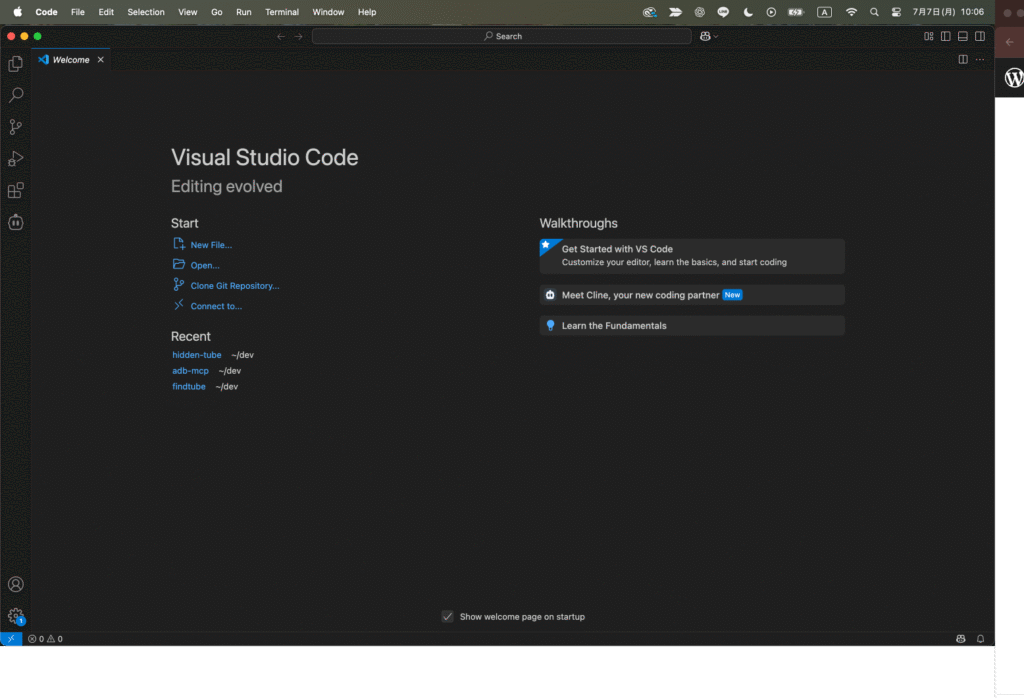
Task: Open recent folder adb-mcp
Action: tap(190, 371)
